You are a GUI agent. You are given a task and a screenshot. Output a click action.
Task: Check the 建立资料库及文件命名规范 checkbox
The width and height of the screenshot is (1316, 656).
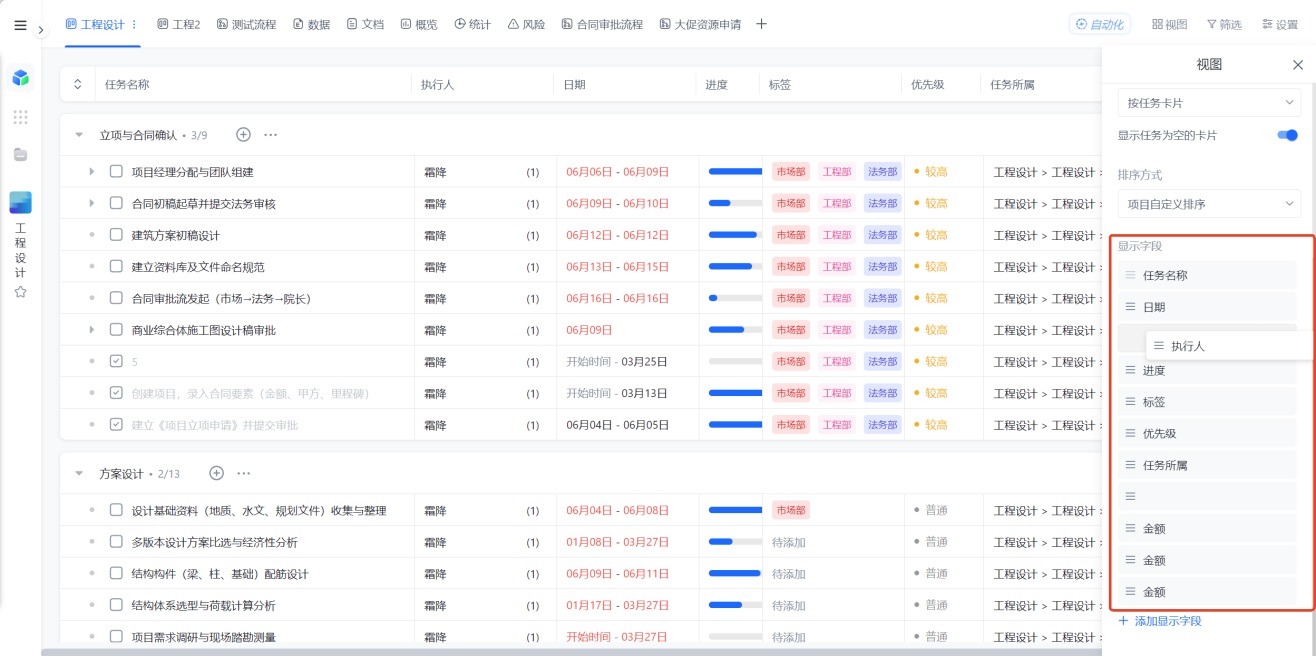(116, 267)
